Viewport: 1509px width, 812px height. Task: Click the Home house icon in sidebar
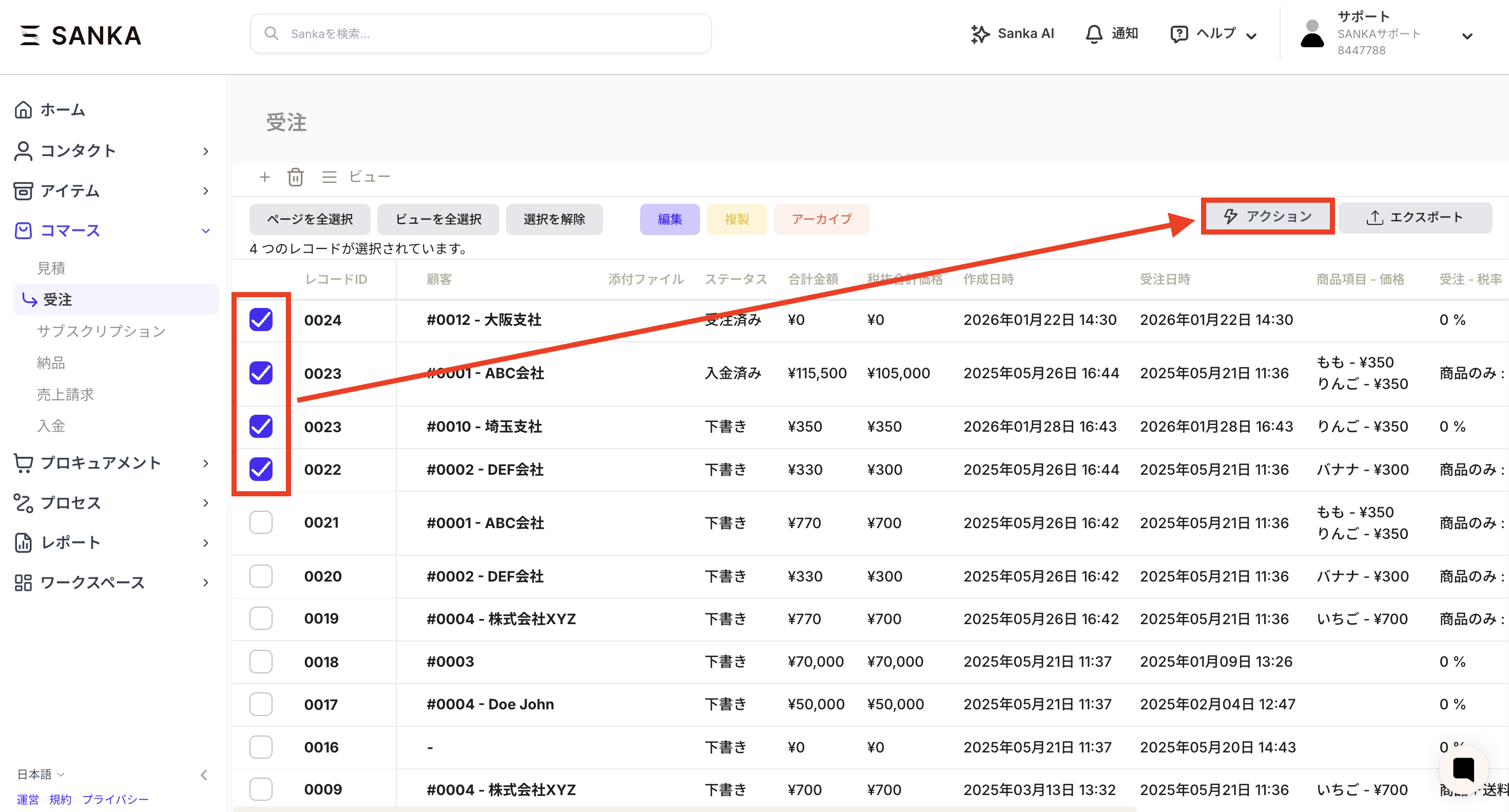point(24,109)
